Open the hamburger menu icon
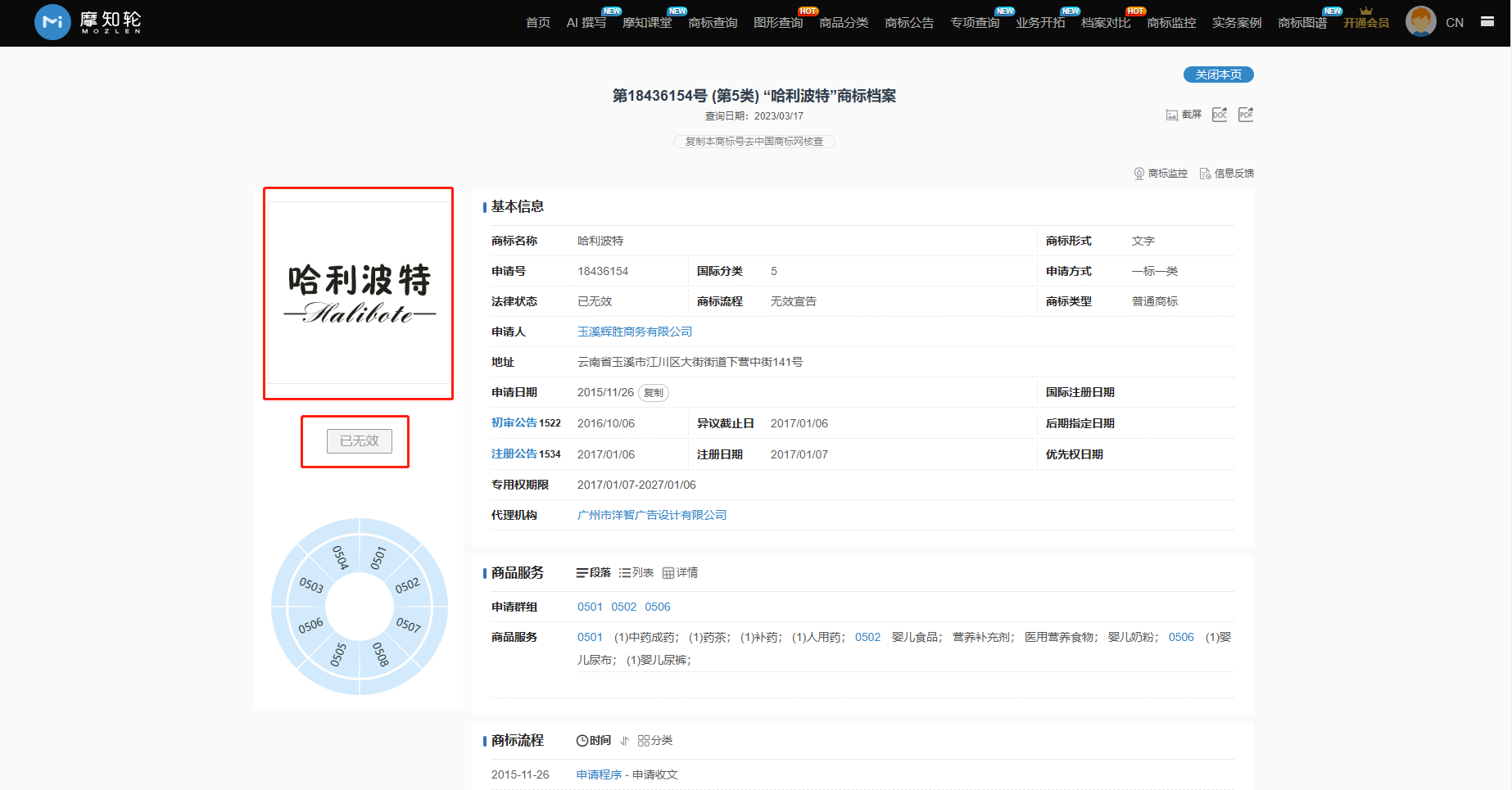Viewport: 1512px width, 790px height. [x=1487, y=22]
